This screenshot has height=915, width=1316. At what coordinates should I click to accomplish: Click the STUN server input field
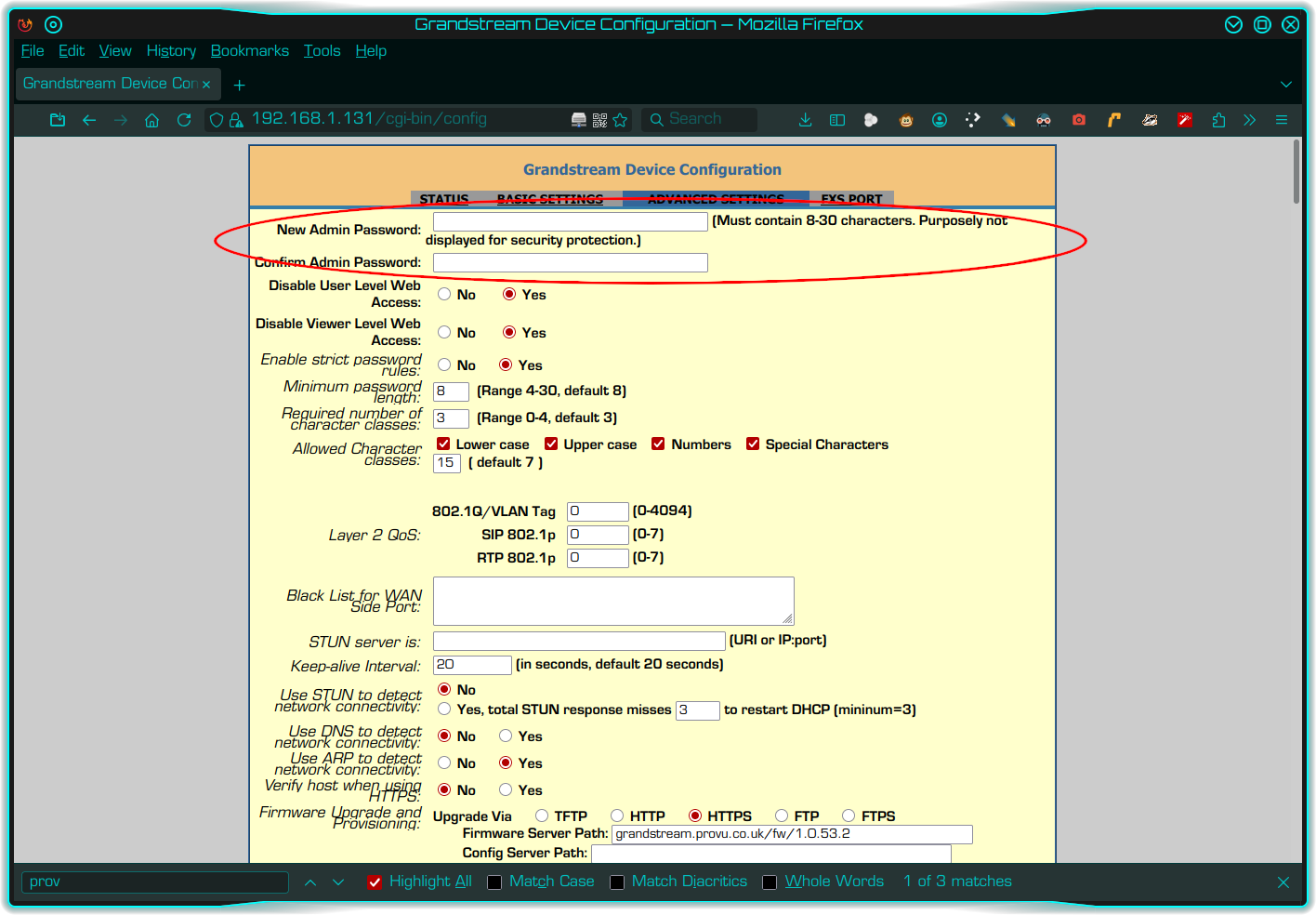579,641
